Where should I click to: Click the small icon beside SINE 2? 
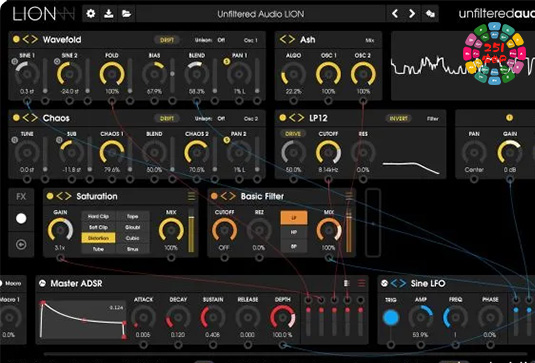point(57,61)
